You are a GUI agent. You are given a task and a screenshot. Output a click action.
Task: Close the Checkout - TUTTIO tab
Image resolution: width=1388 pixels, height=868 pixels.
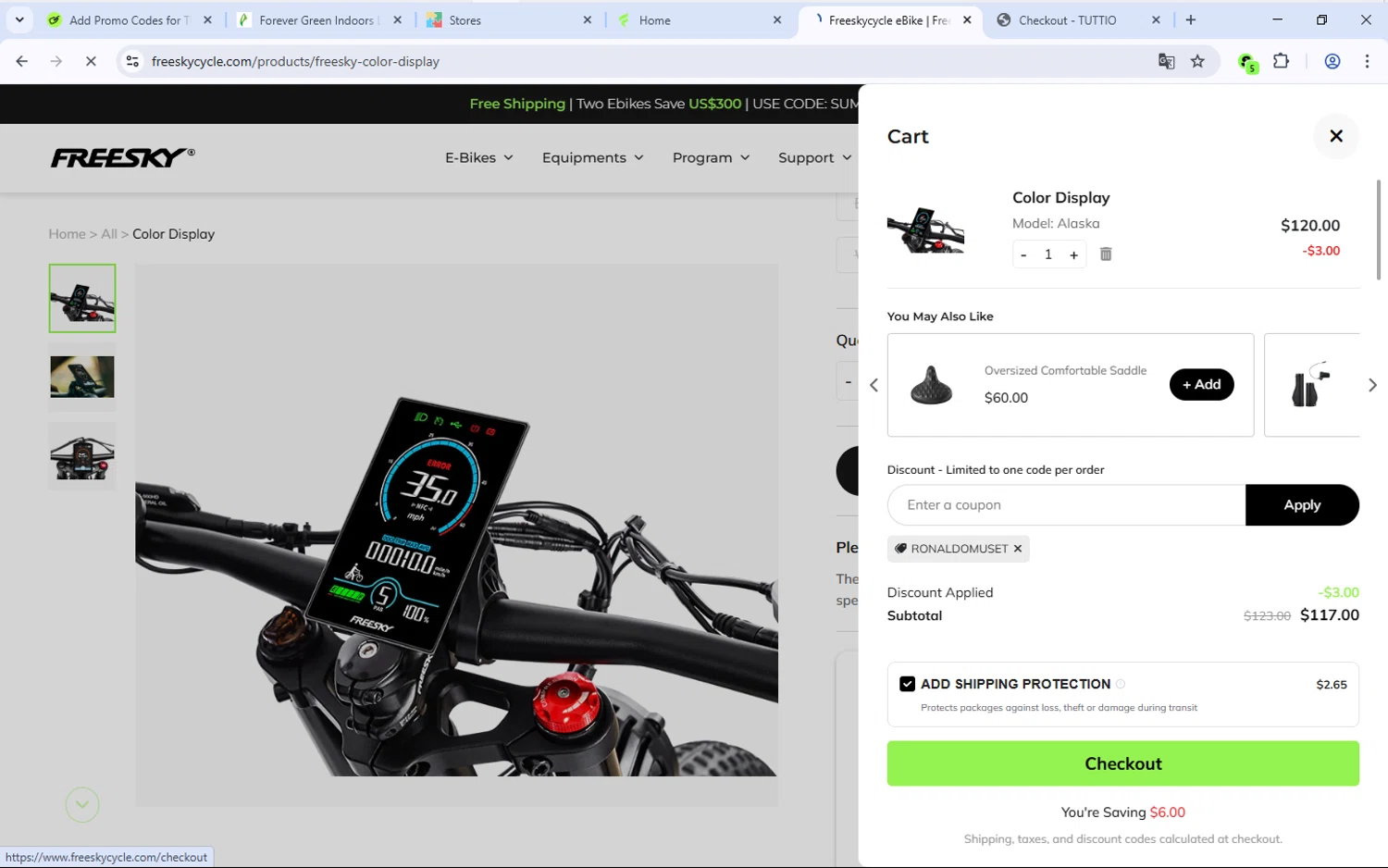(1156, 20)
